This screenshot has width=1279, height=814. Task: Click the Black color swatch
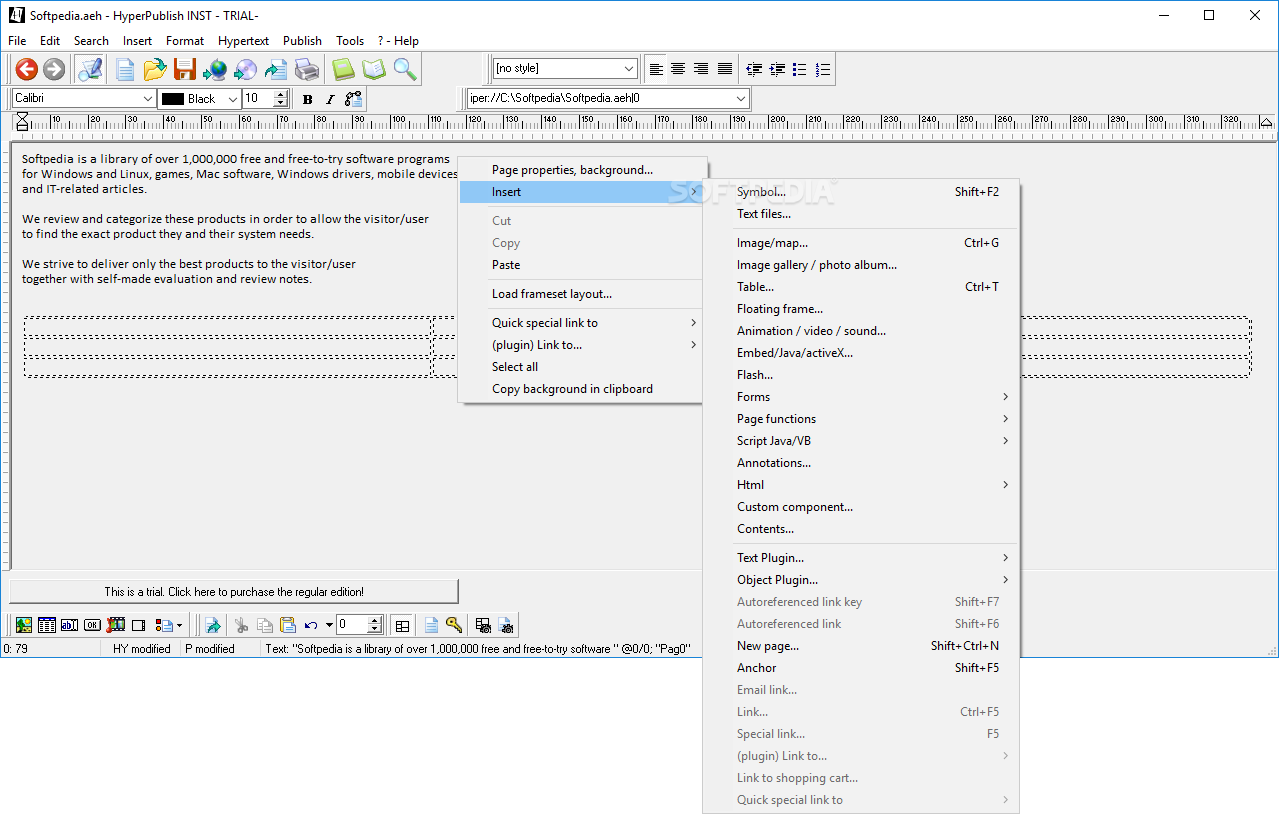173,99
